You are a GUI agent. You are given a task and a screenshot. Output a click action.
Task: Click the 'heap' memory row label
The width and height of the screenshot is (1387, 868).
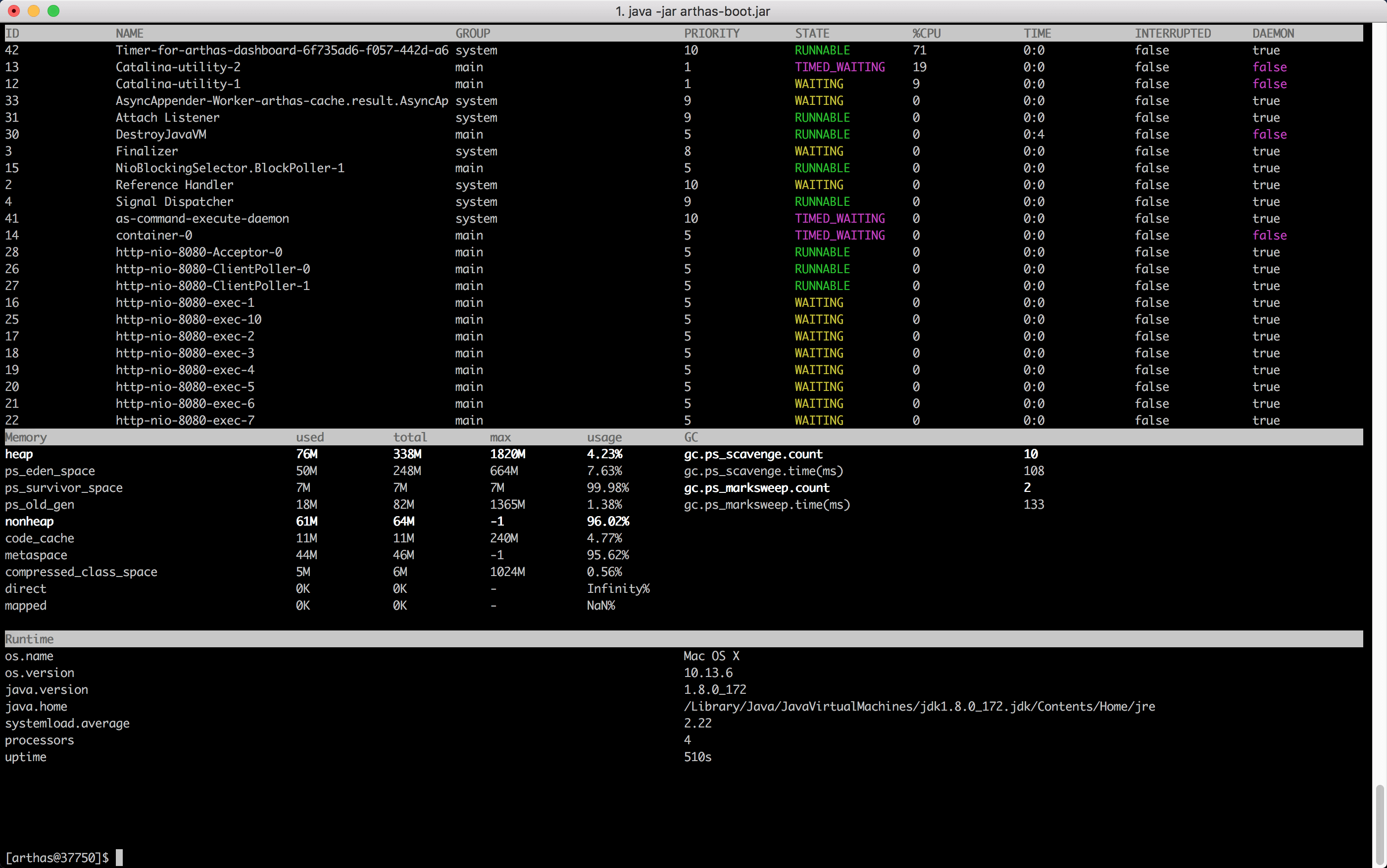19,454
